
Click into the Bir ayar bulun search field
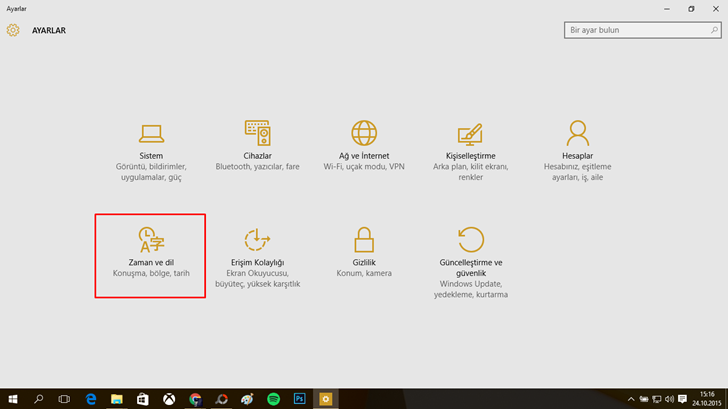[643, 30]
